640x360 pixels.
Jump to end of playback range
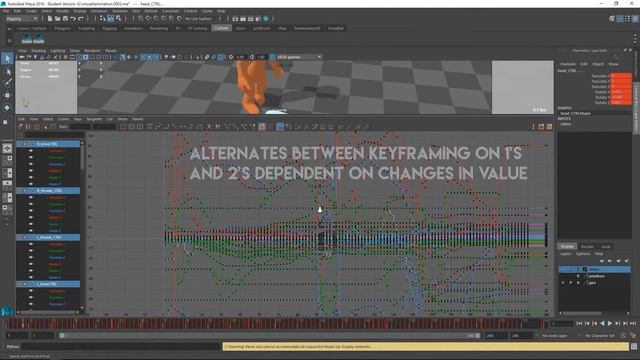tap(633, 323)
